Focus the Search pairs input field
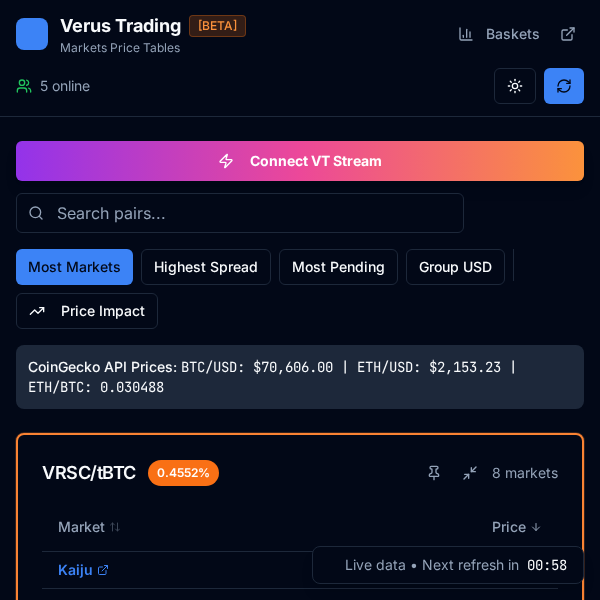Screen dimensions: 600x600 click(x=250, y=213)
